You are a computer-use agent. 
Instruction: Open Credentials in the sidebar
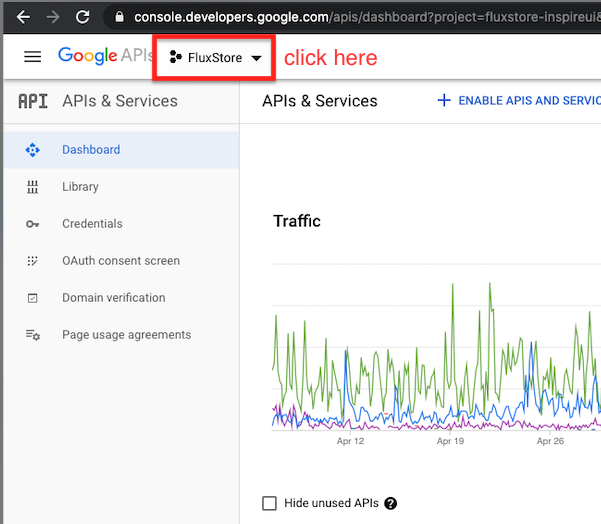(x=121, y=224)
